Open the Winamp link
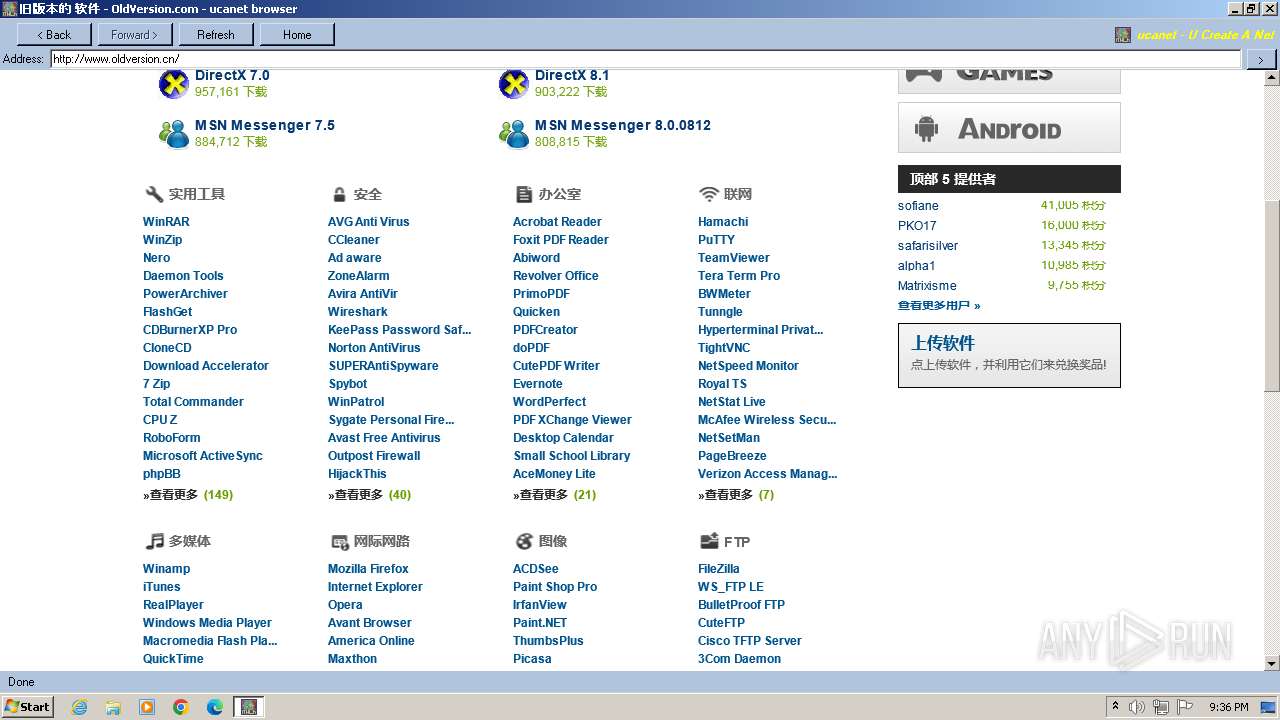1280x720 pixels. (x=167, y=569)
